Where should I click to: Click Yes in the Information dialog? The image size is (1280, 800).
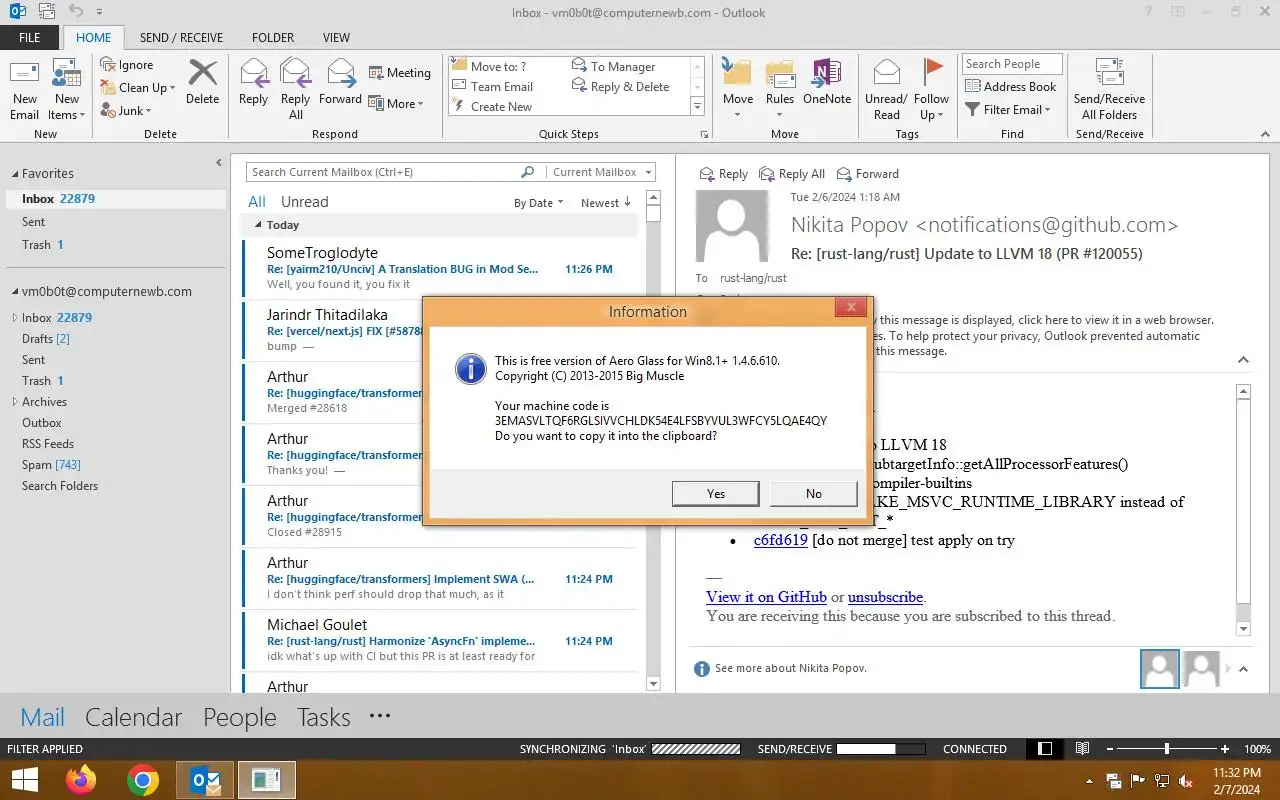[x=716, y=493]
